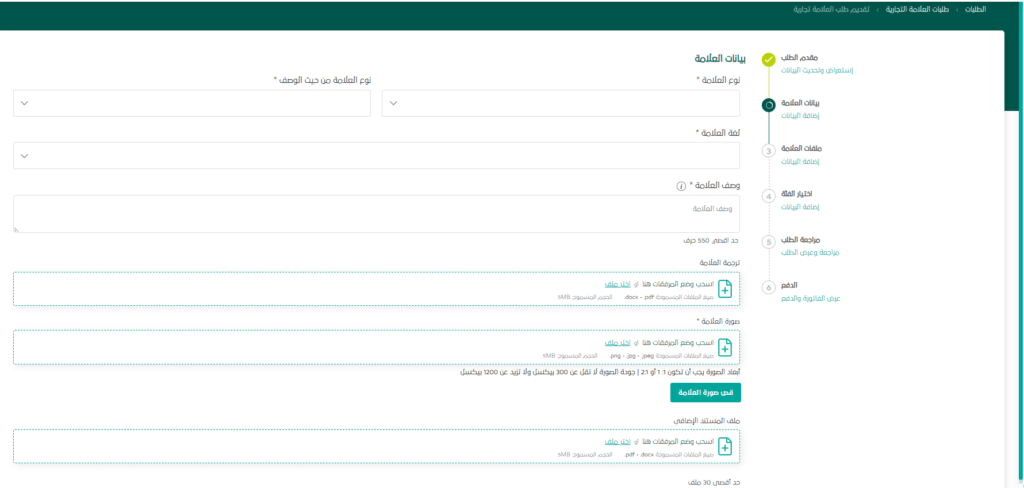Click اختر ملف link under ملف المستند الإضافي
This screenshot has height=488, width=1024.
pos(618,440)
